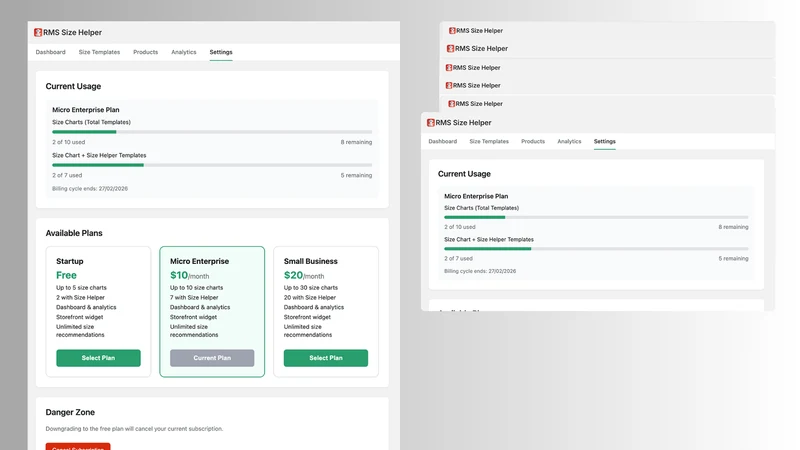Click '2 of 10 used' in left window

(68, 142)
